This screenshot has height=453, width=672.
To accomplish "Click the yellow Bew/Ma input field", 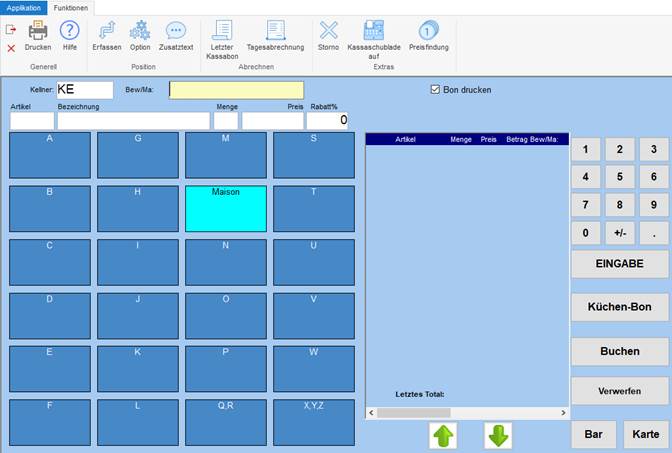I will pyautogui.click(x=235, y=90).
